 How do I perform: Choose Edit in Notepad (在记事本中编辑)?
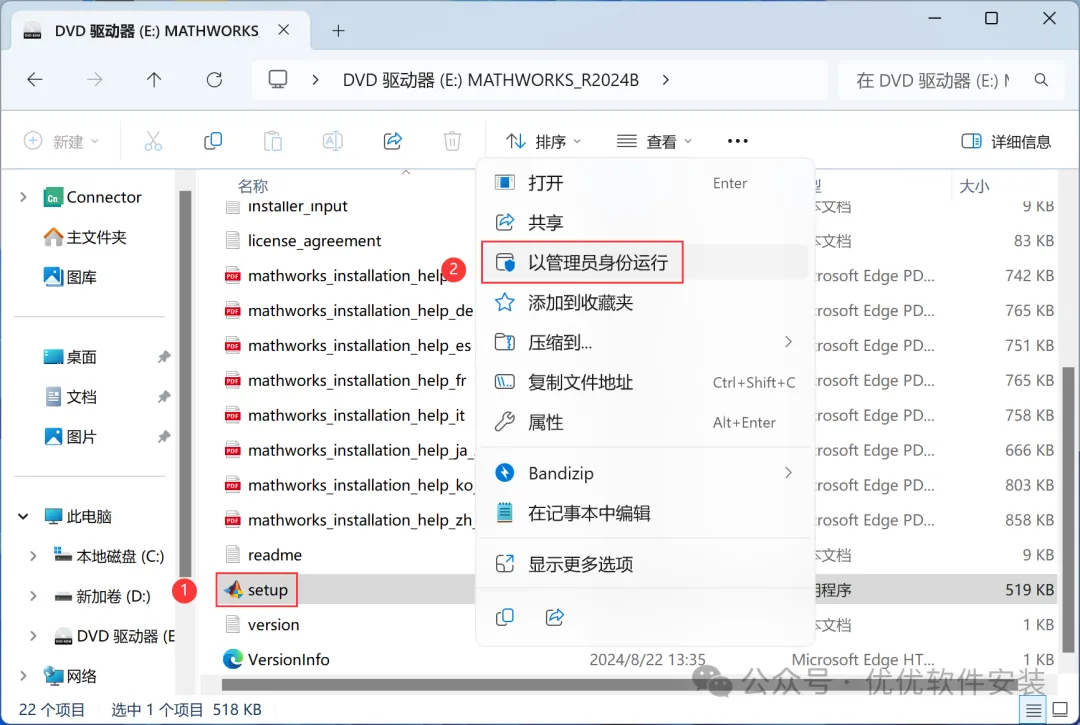point(644,513)
